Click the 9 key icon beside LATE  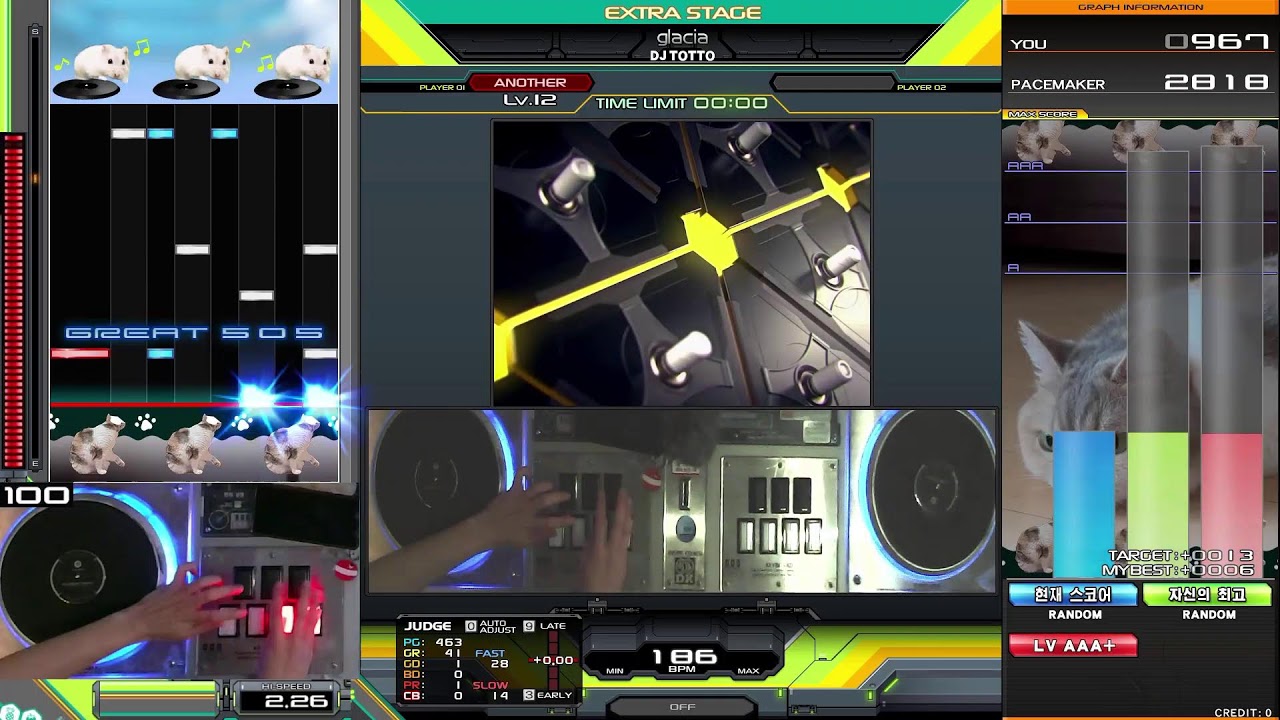pos(529,626)
